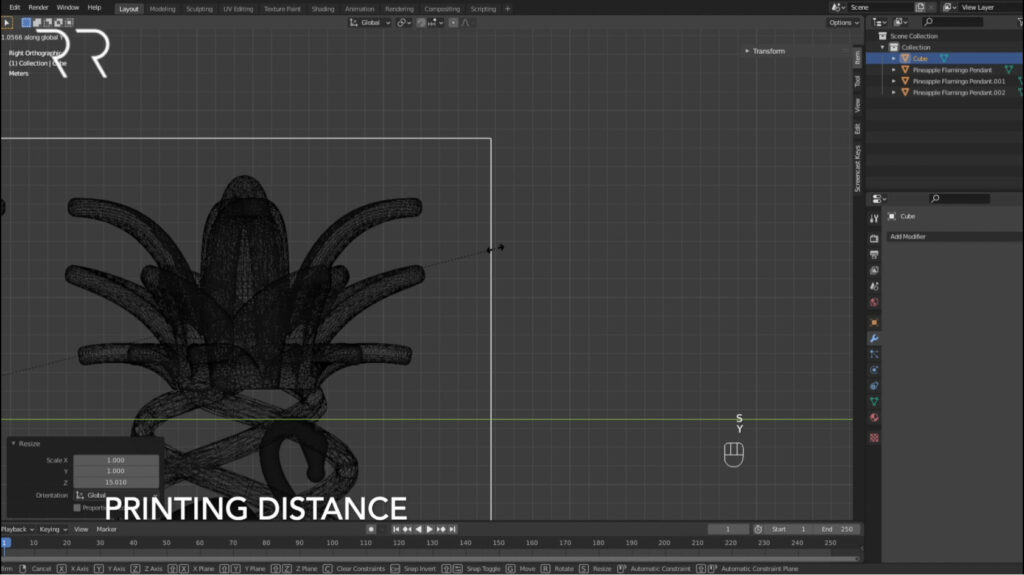Select the extend selection mode icon
Image resolution: width=1024 pixels, height=575 pixels.
coord(37,23)
